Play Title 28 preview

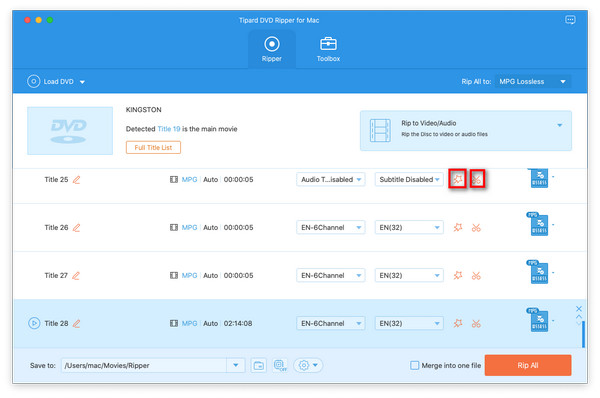coord(34,323)
